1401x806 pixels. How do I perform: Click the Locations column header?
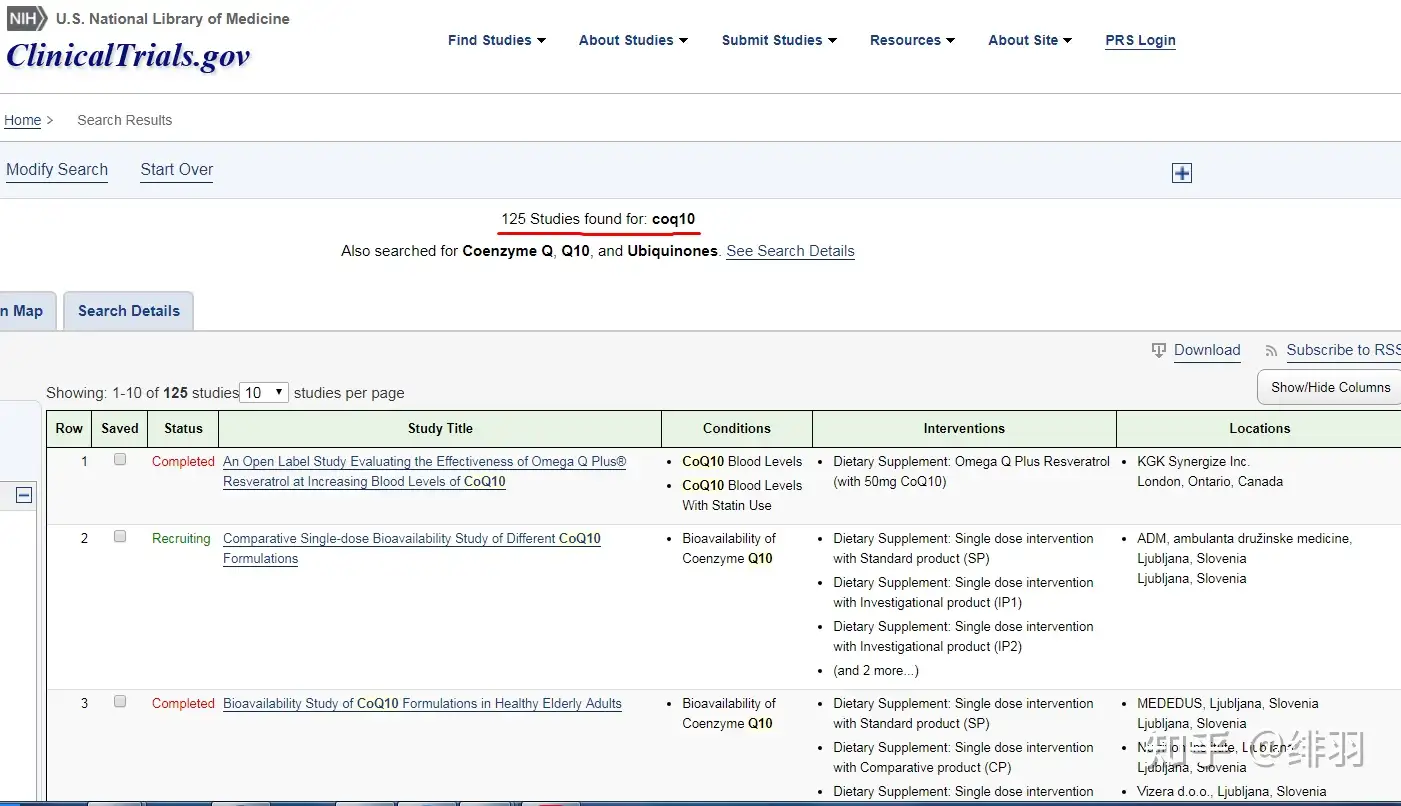click(x=1259, y=428)
